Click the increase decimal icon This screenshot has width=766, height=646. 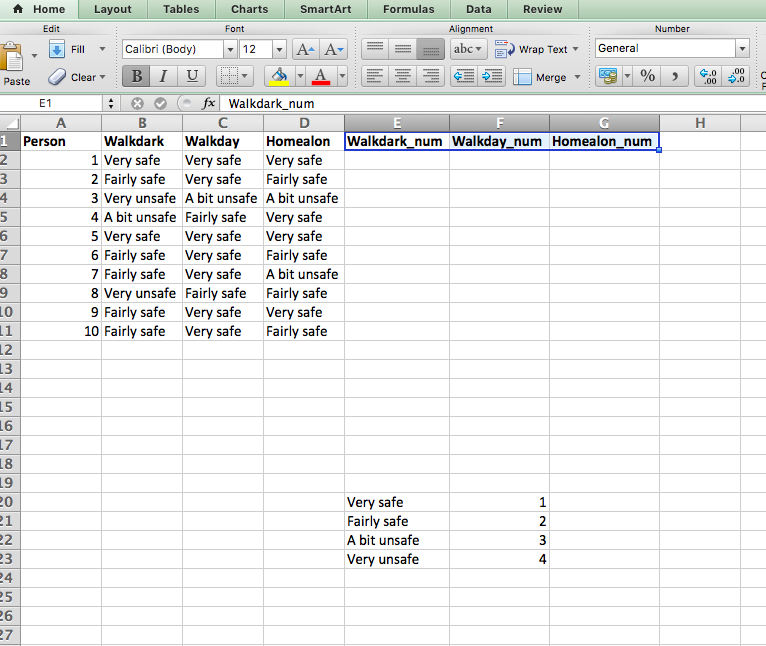click(708, 76)
